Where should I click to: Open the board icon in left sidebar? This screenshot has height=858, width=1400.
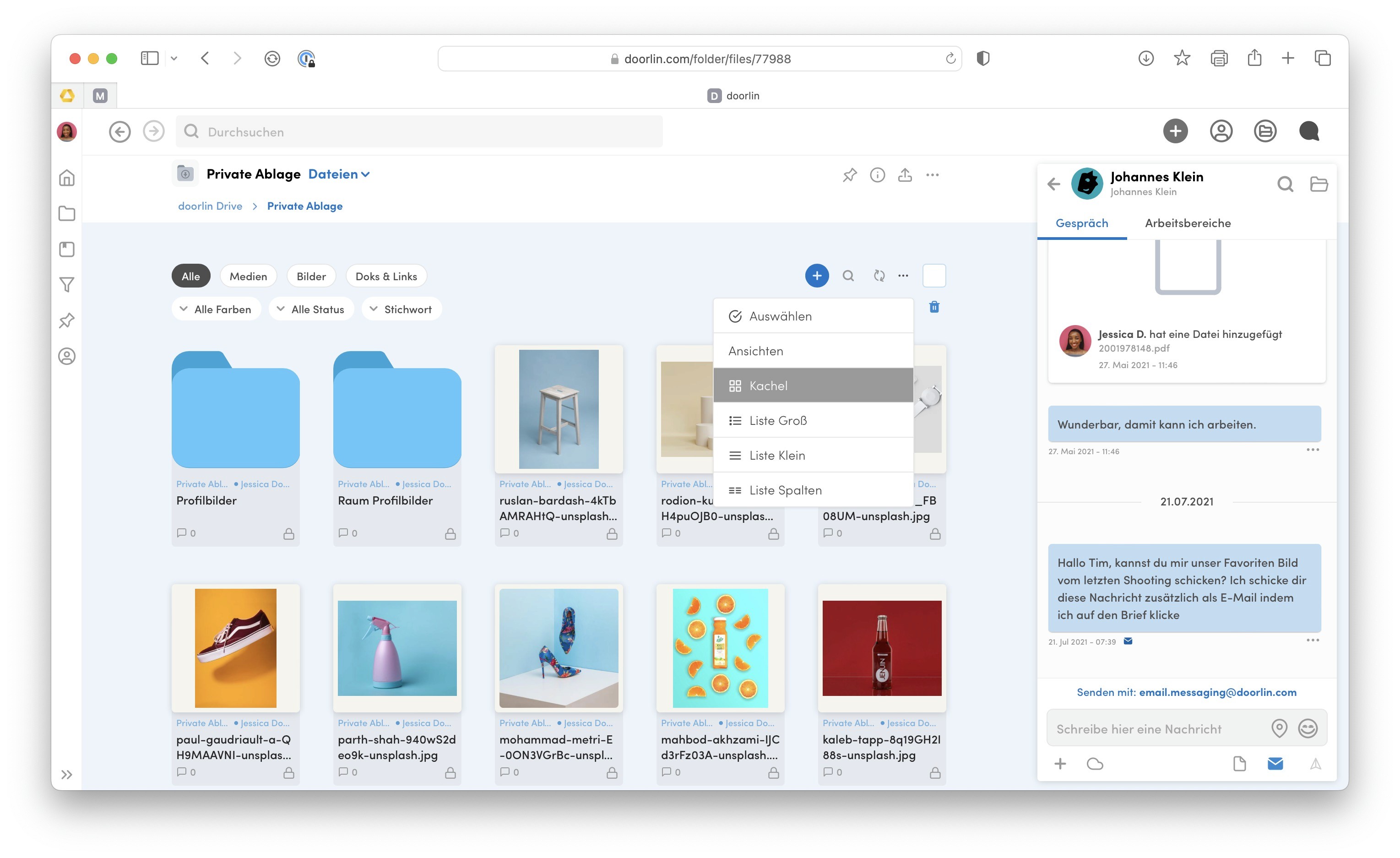pyautogui.click(x=66, y=250)
